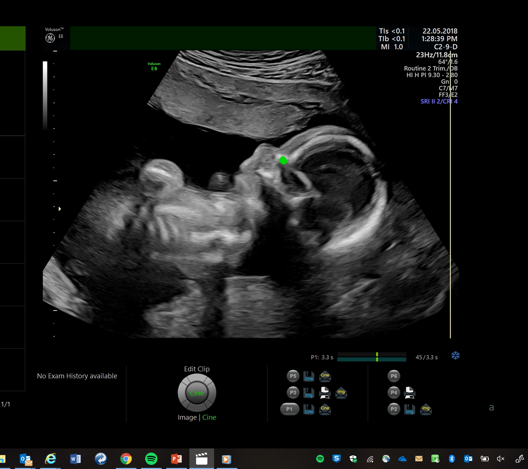The image size is (528, 469).
Task: Click the green Cine trackball center button
Action: (x=197, y=393)
